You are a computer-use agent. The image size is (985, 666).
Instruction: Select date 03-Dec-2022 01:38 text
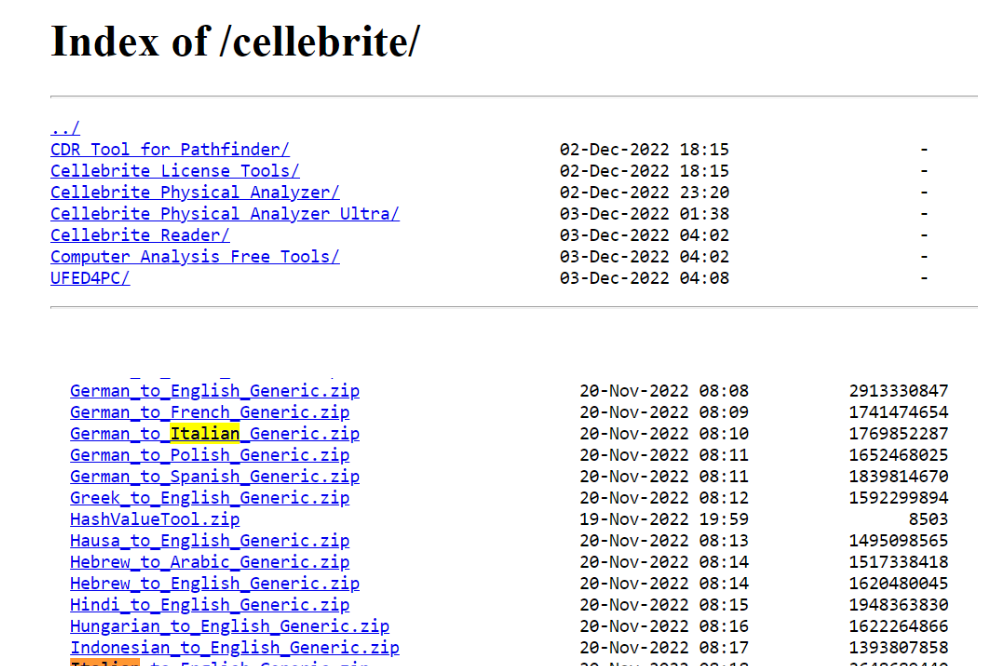pos(645,214)
